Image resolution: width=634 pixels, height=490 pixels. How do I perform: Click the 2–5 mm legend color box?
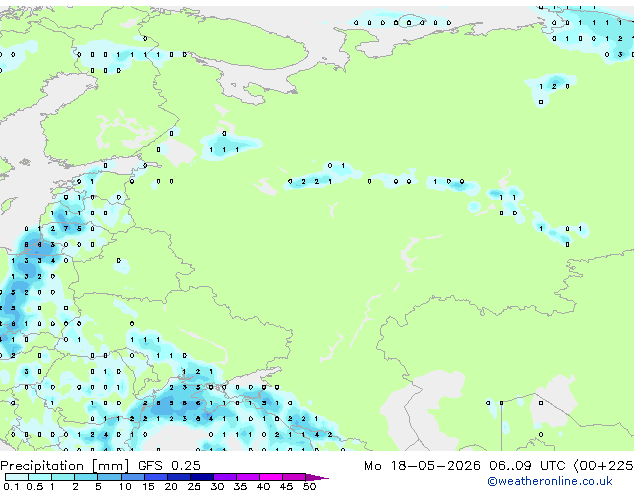tap(86, 477)
